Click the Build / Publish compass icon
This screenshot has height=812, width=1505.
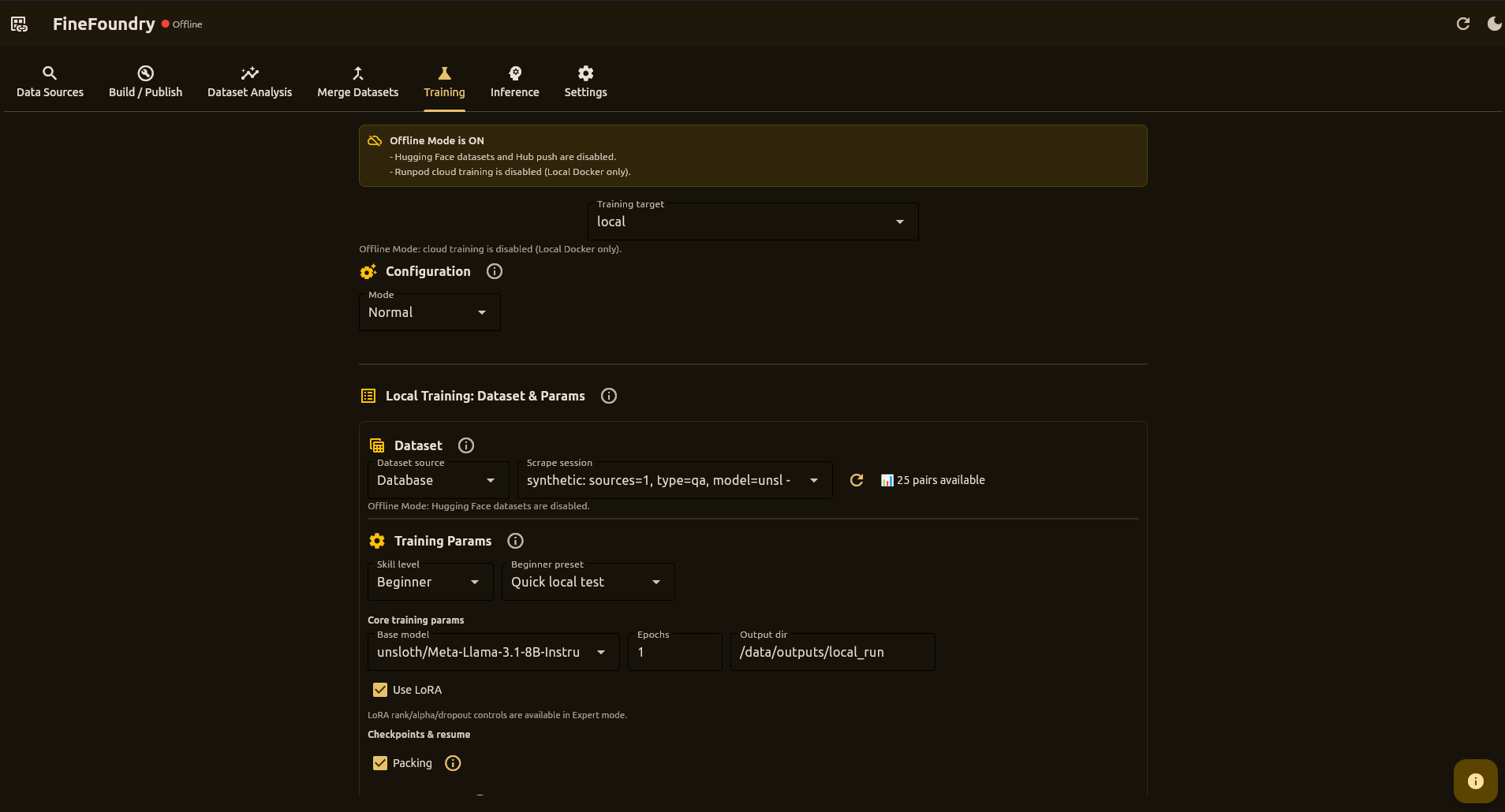pyautogui.click(x=145, y=72)
